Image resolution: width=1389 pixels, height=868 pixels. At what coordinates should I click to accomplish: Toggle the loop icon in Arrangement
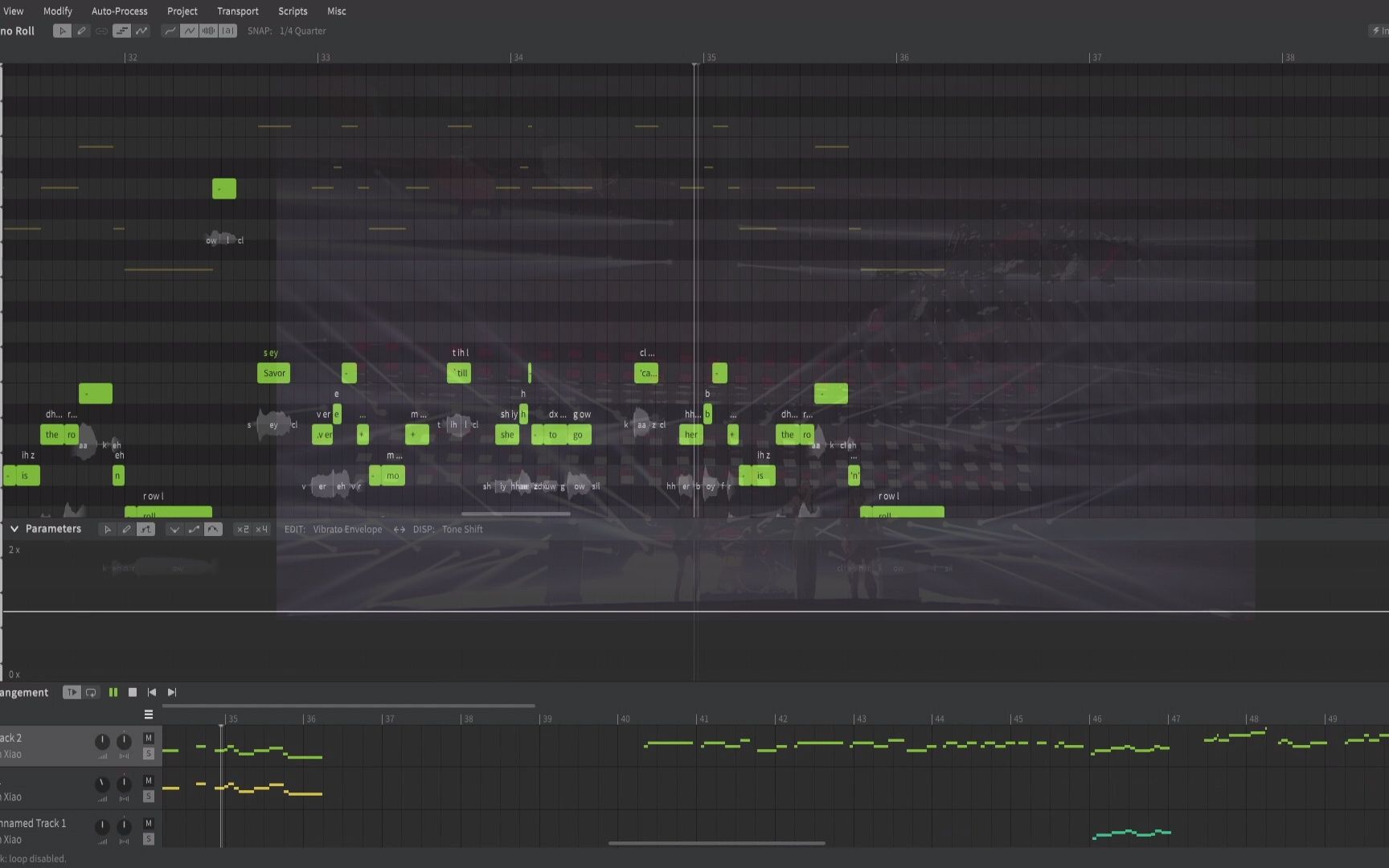(x=91, y=692)
